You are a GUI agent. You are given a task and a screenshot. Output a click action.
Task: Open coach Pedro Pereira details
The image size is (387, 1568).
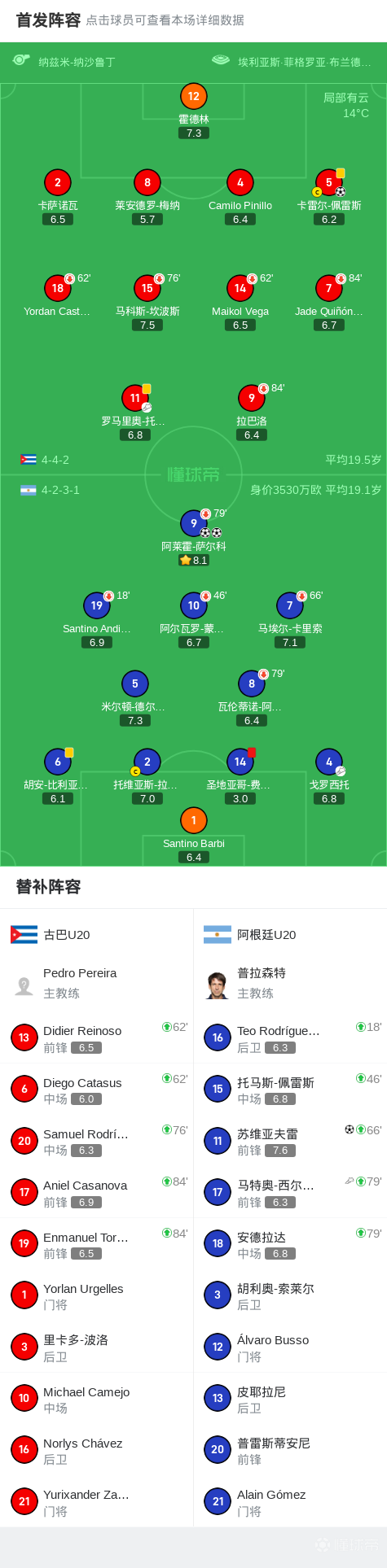97,982
